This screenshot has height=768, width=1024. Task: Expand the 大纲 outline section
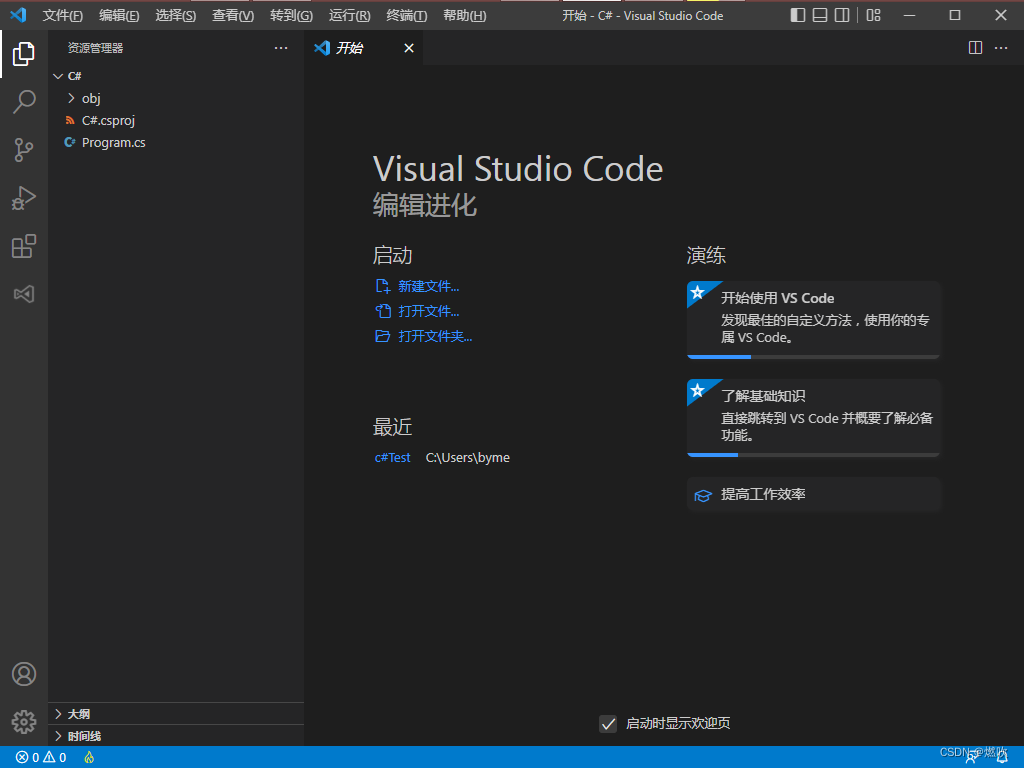[176, 714]
